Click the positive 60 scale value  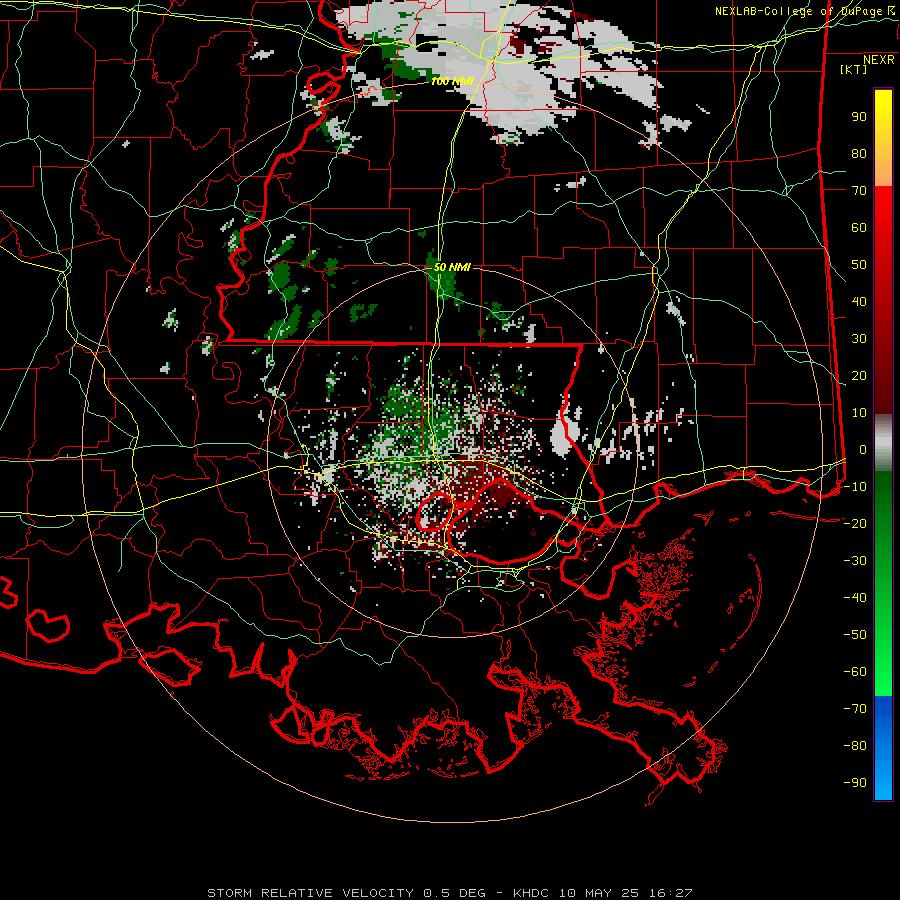[859, 228]
